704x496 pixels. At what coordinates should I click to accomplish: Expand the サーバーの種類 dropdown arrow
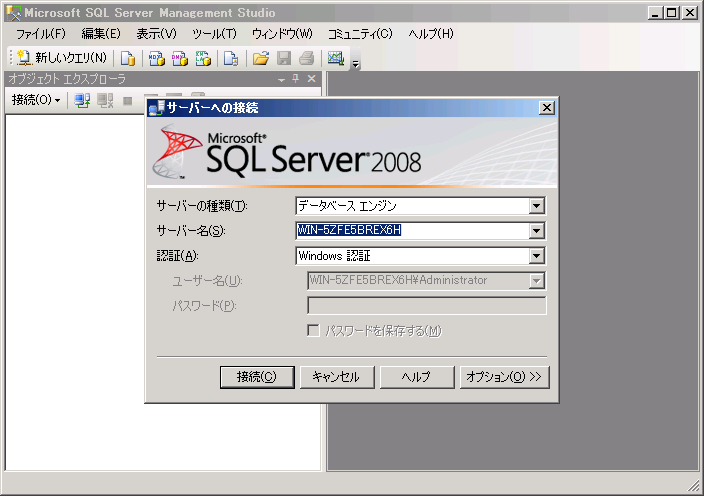537,206
